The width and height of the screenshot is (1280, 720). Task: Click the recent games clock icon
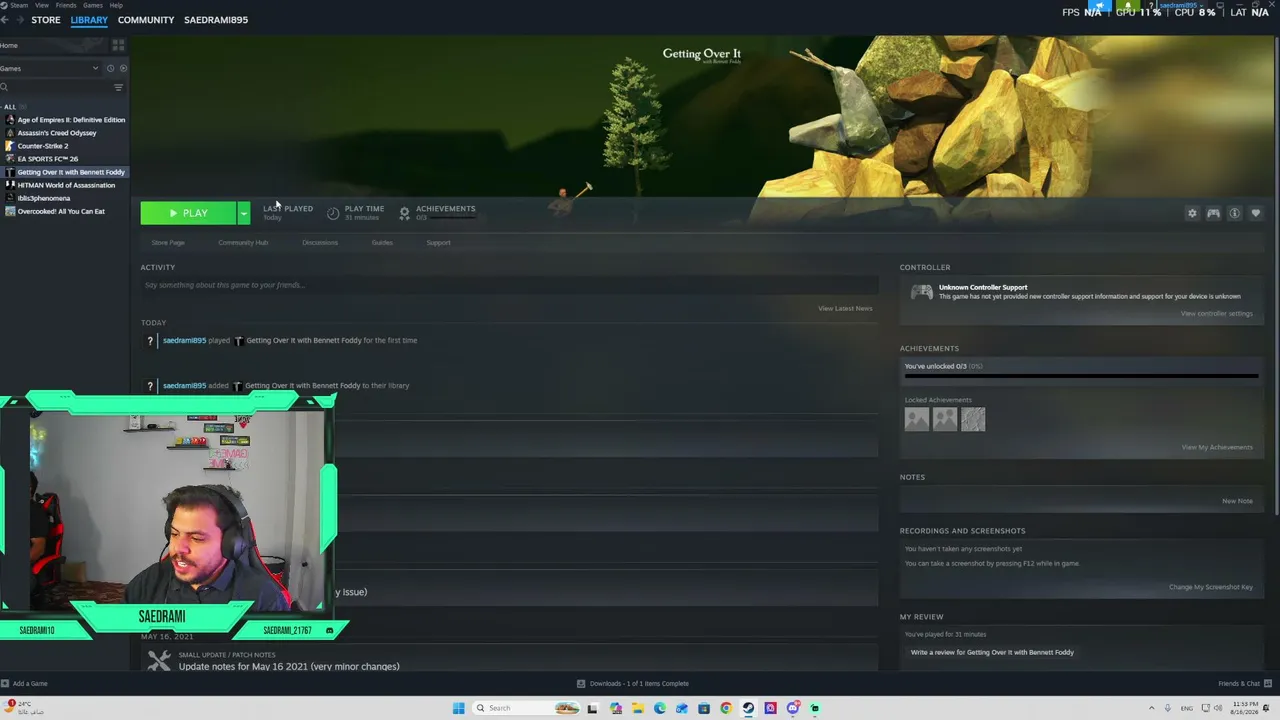[x=110, y=68]
